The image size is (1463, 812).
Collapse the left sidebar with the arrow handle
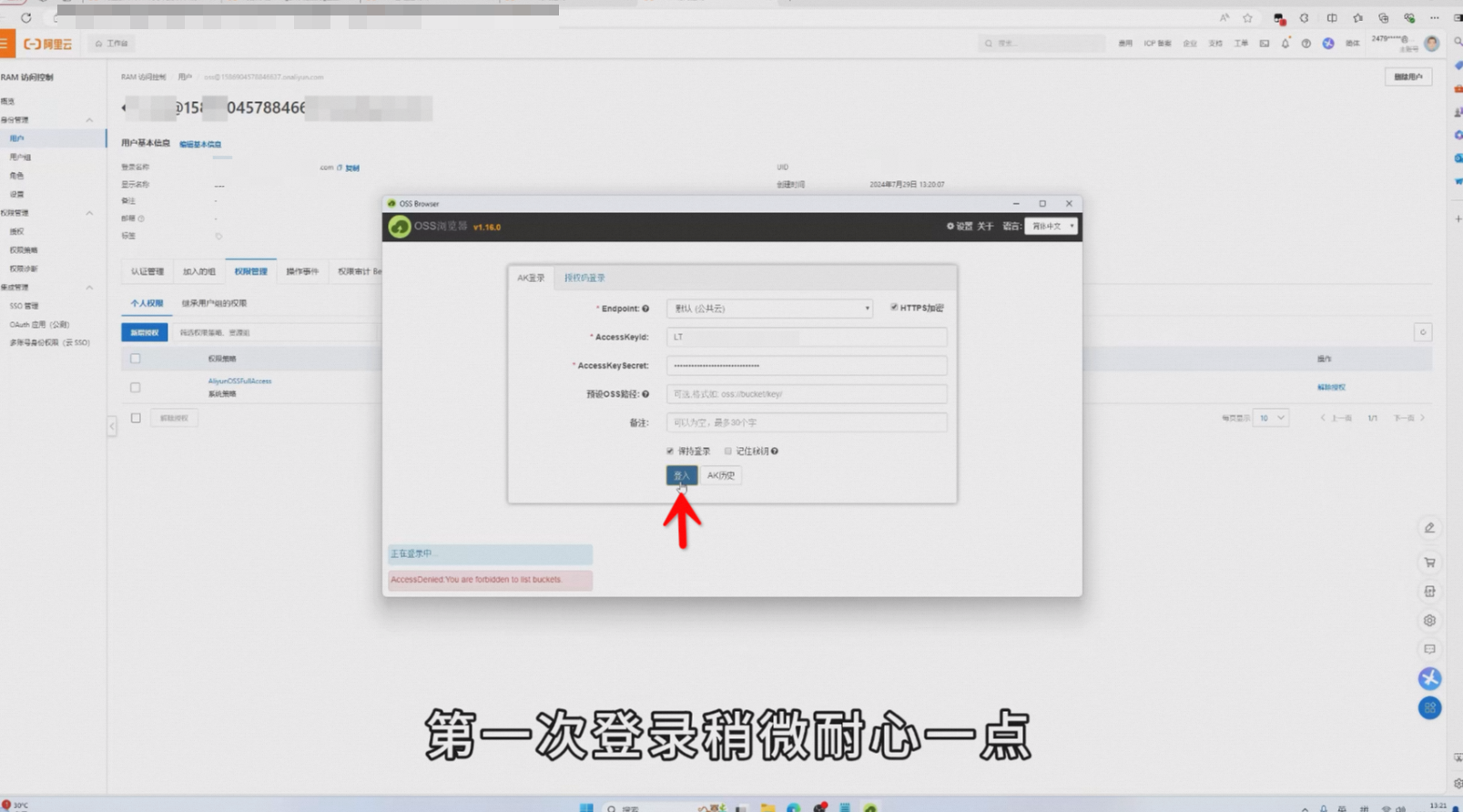point(112,426)
